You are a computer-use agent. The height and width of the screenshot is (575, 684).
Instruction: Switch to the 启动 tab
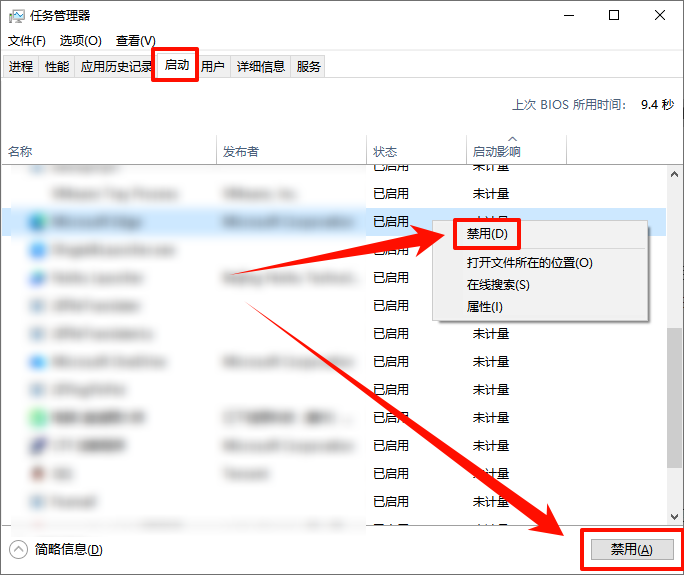[177, 65]
